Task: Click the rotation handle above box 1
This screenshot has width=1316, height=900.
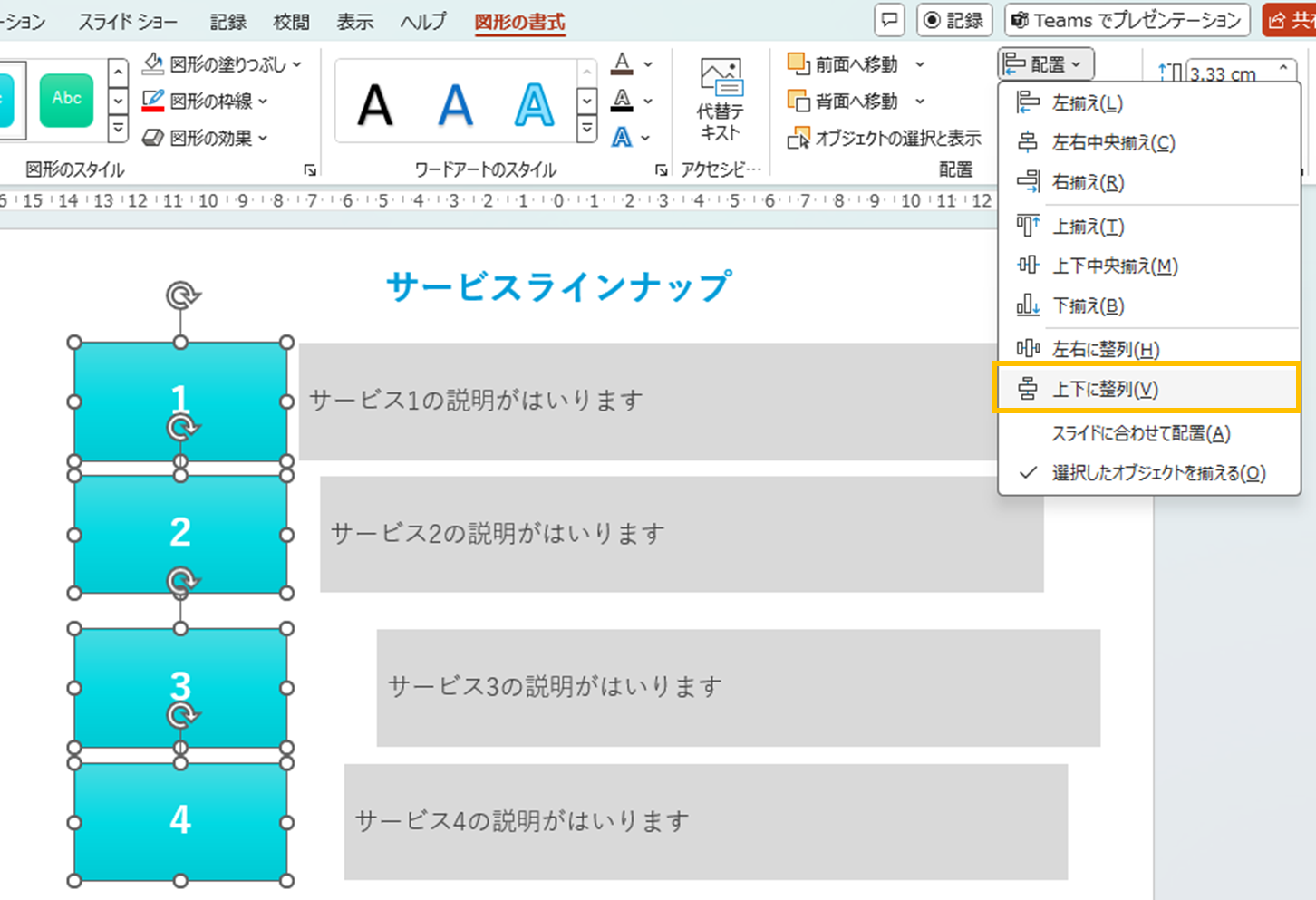Action: pyautogui.click(x=182, y=295)
